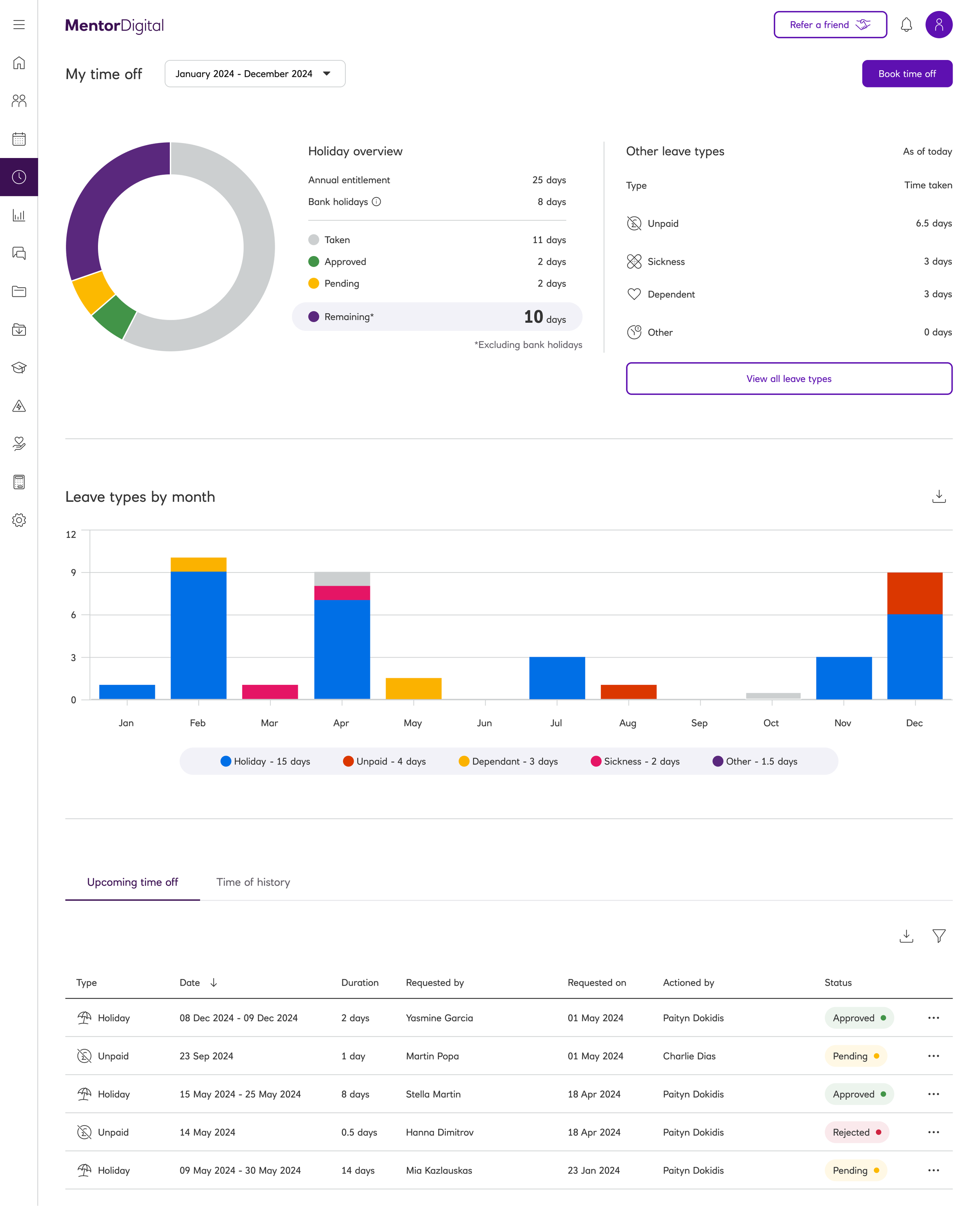980x1206 pixels.
Task: Click the MentorDigital logo
Action: pyautogui.click(x=114, y=25)
